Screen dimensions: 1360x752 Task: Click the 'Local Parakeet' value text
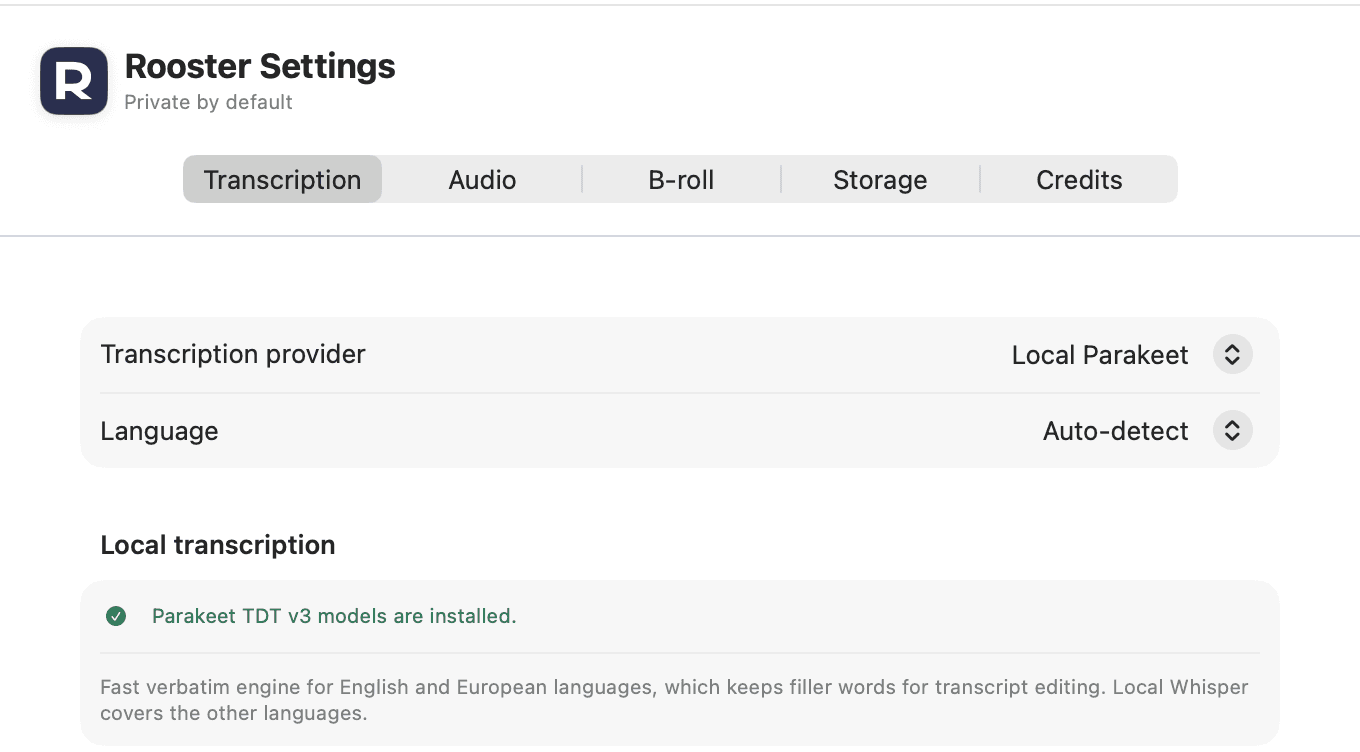click(1100, 355)
